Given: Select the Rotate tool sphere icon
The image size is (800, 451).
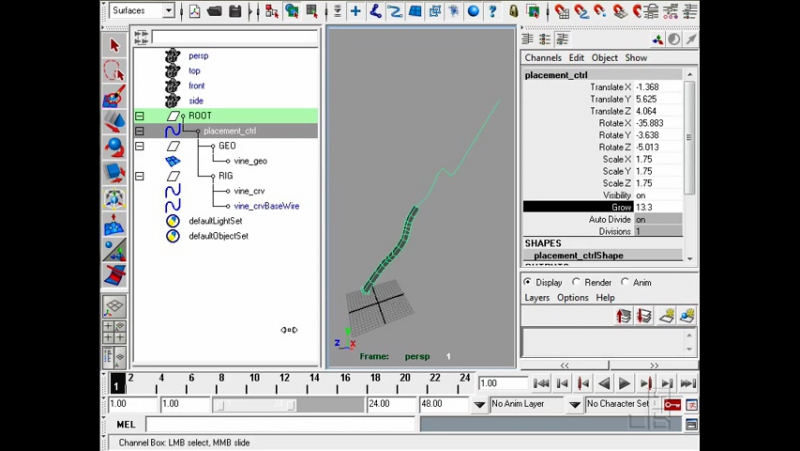Looking at the screenshot, I should pyautogui.click(x=114, y=147).
